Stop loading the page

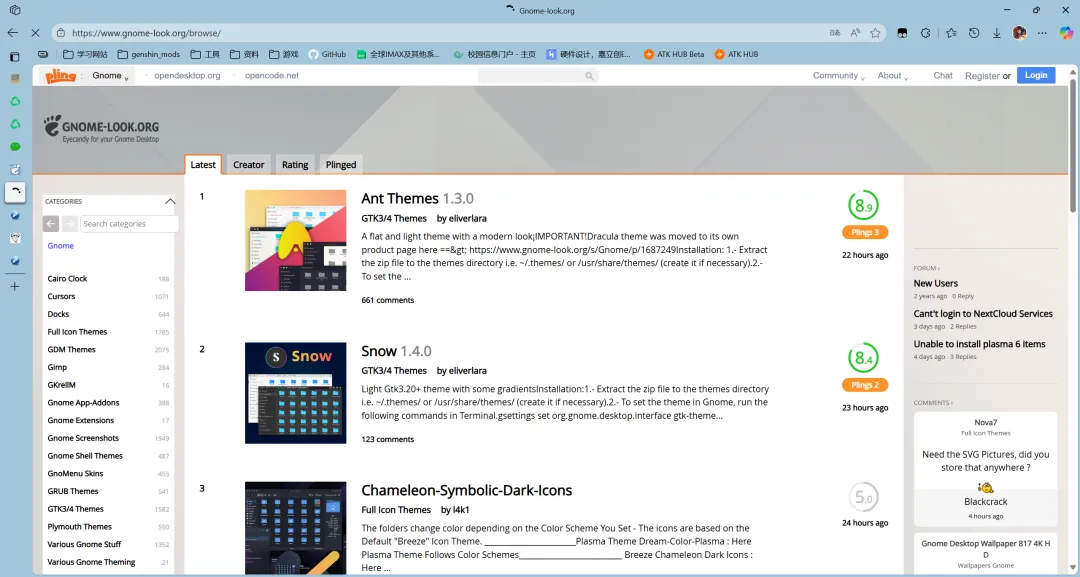pos(36,32)
